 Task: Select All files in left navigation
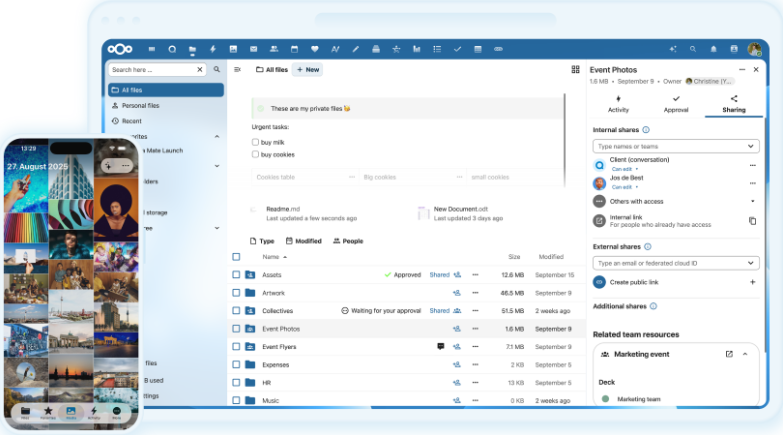[x=166, y=90]
